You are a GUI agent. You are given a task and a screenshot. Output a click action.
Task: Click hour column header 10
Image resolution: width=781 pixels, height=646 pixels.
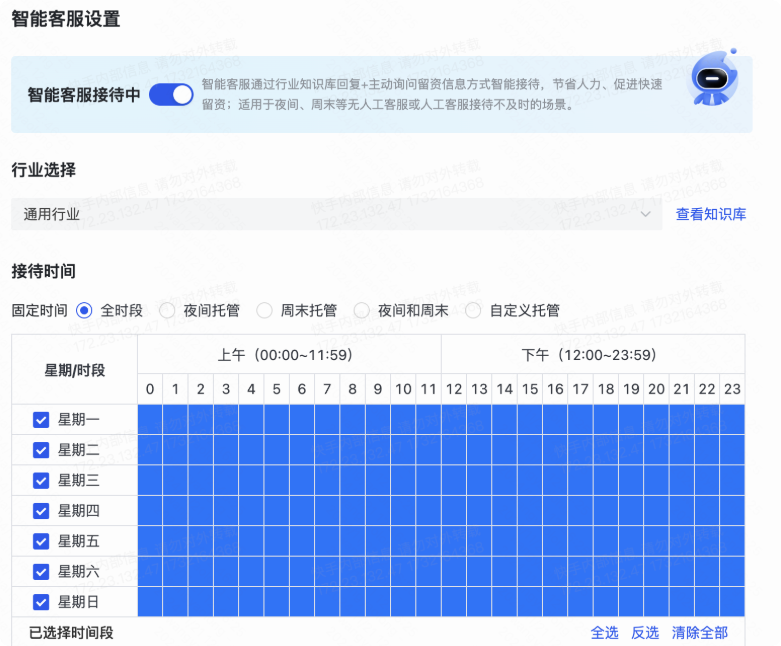(403, 389)
